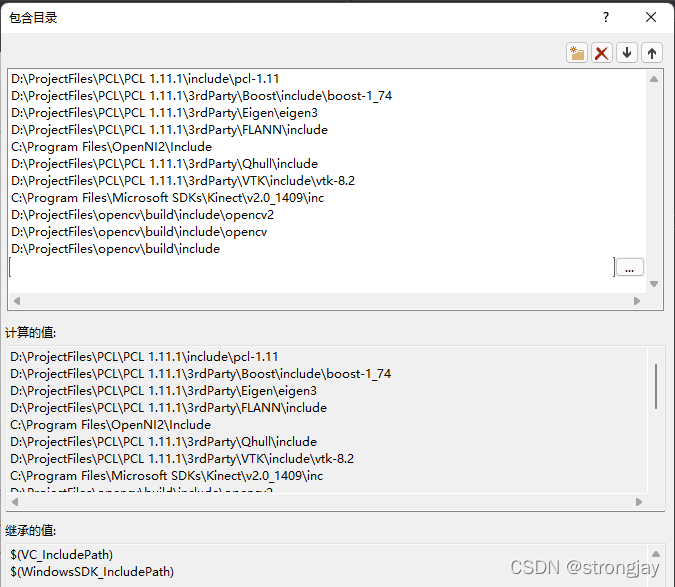Select the Eigen\eigen3 path in edit list

164,113
